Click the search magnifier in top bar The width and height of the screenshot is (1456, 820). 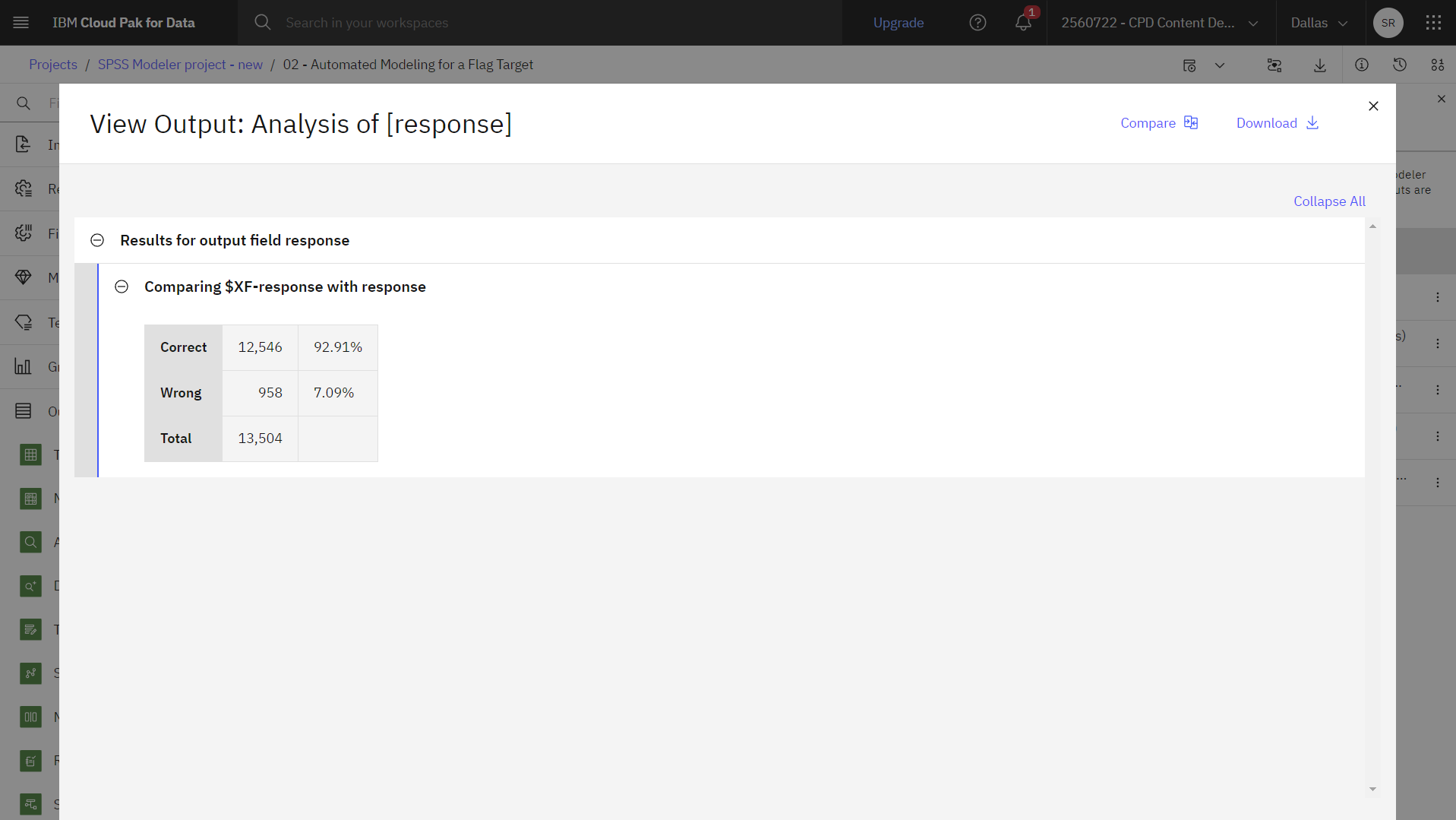263,23
